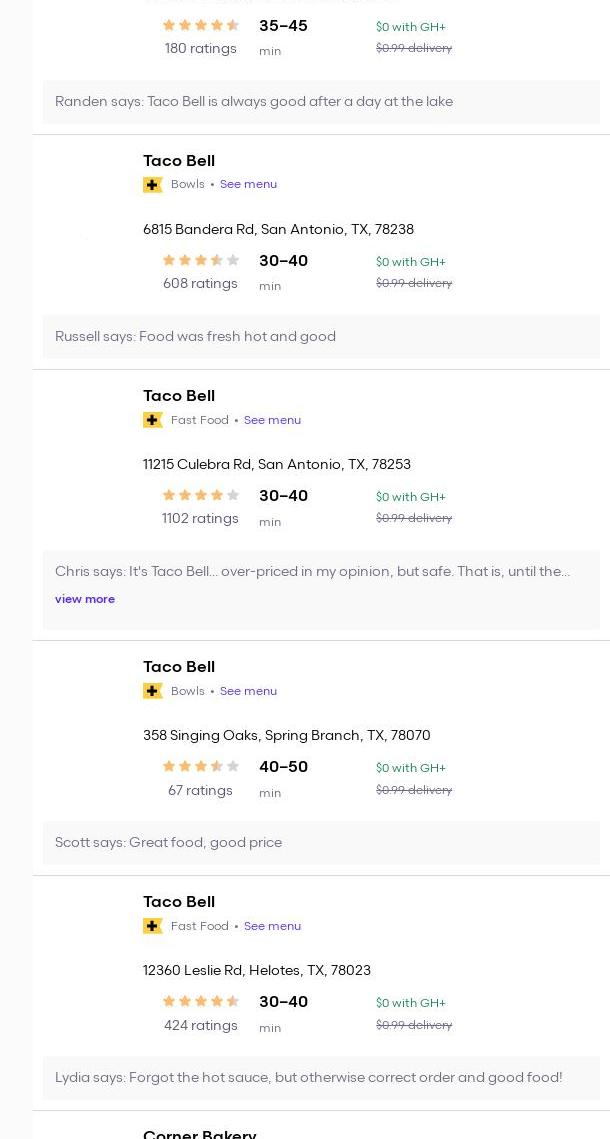610x1139 pixels.
Task: Click the 180 ratings count
Action: pos(201,48)
